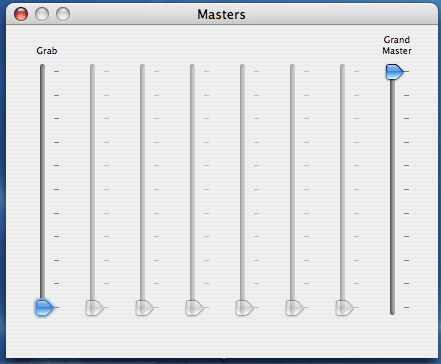
Task: Click the third master slider thumb
Action: (x=145, y=307)
